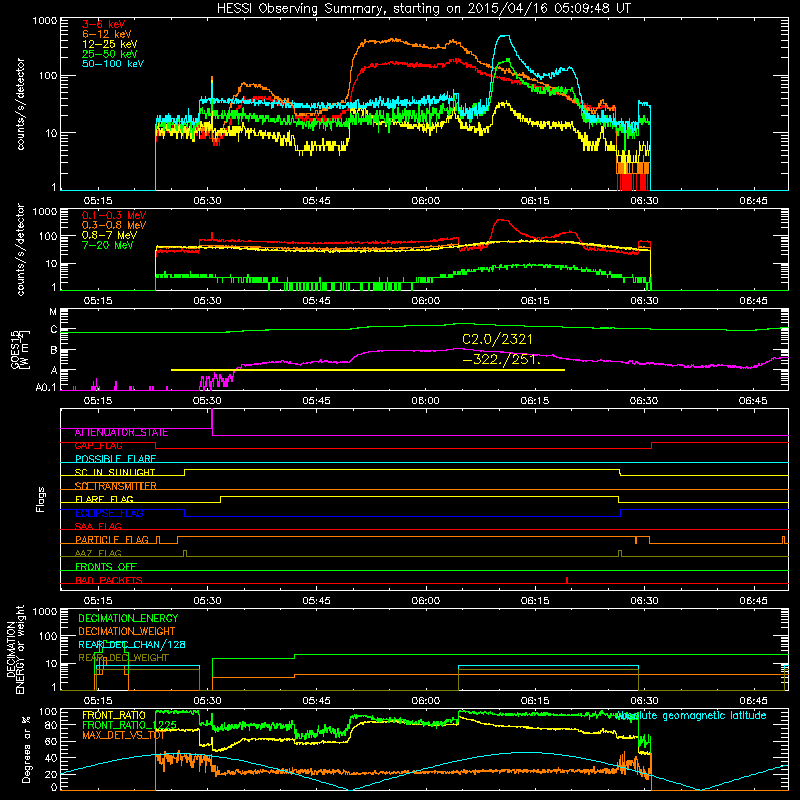The image size is (800, 800).
Task: Click the FRONT_RATIO legend label
Action: point(114,716)
